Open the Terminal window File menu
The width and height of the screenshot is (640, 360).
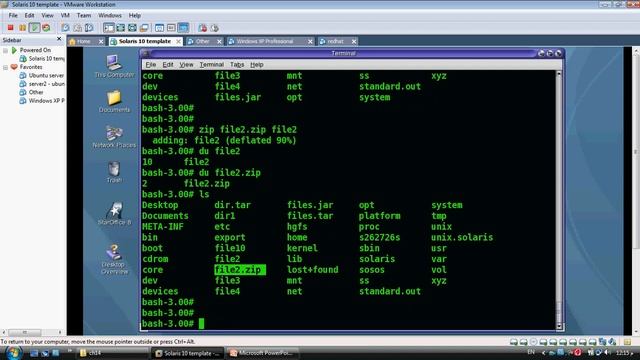(x=151, y=65)
